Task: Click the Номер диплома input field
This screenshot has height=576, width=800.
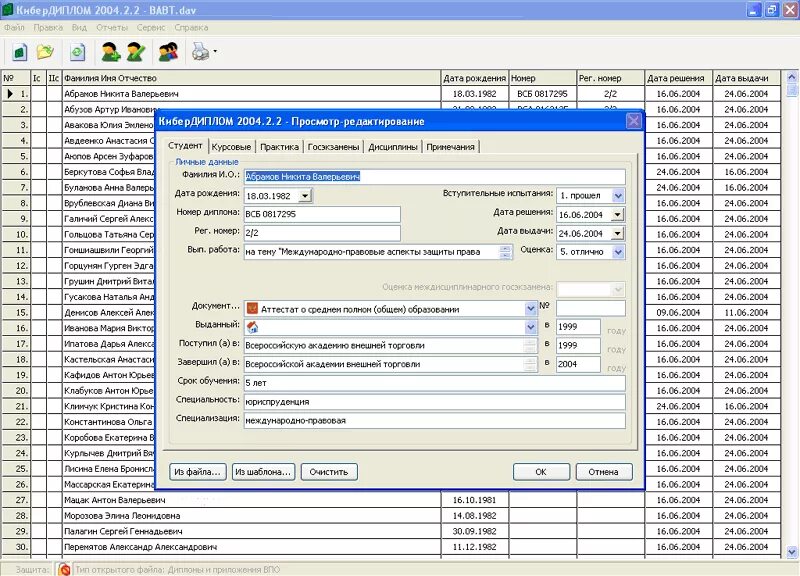Action: click(x=322, y=214)
